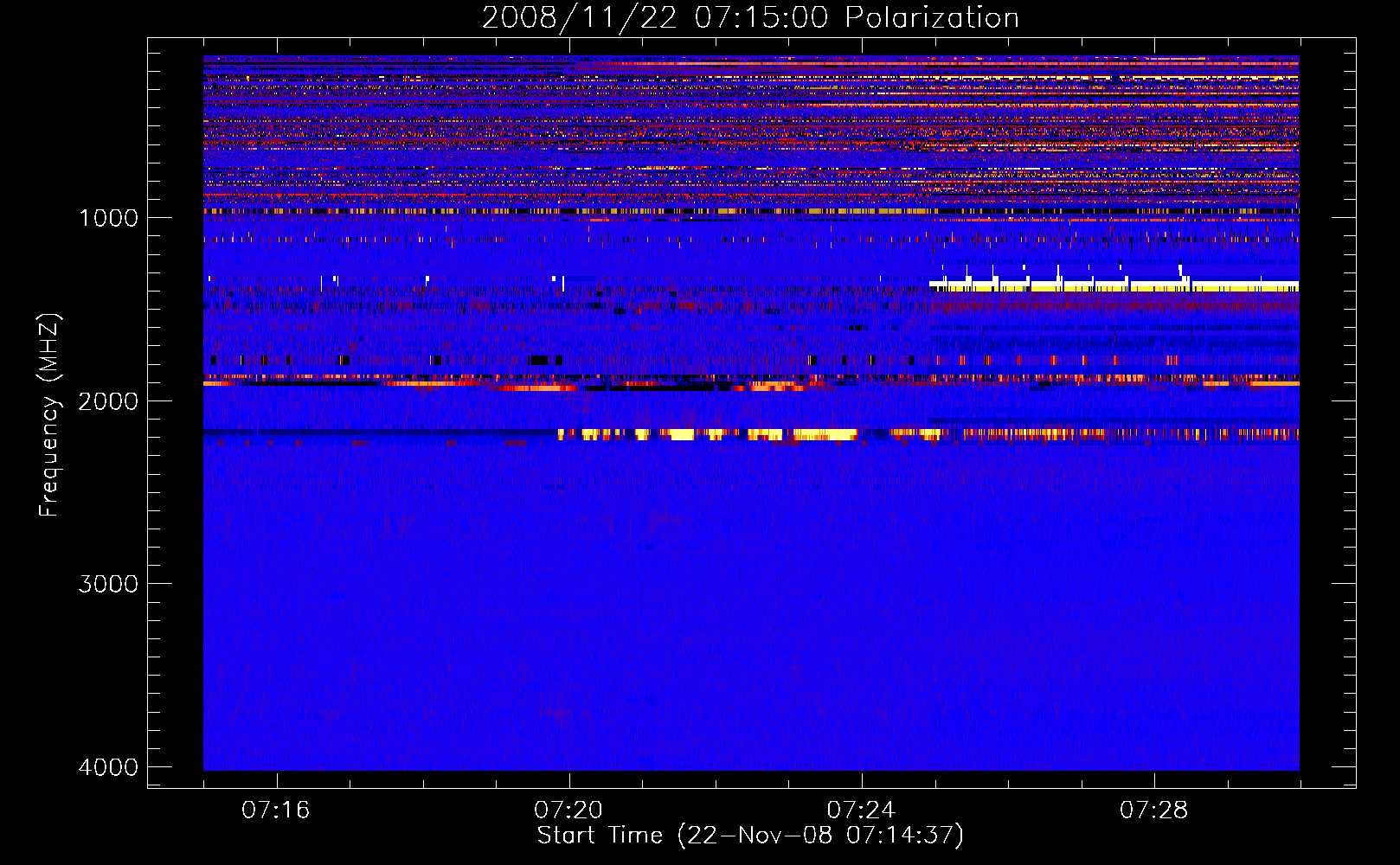Click the 4000 frequency tick label
The height and width of the screenshot is (865, 1400).
(x=108, y=767)
